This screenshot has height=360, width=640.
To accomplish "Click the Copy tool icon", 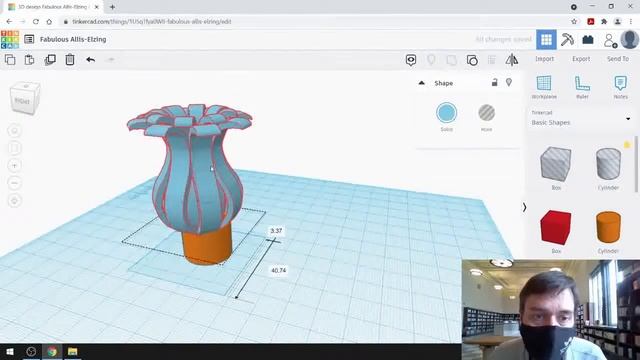I will click(x=10, y=60).
